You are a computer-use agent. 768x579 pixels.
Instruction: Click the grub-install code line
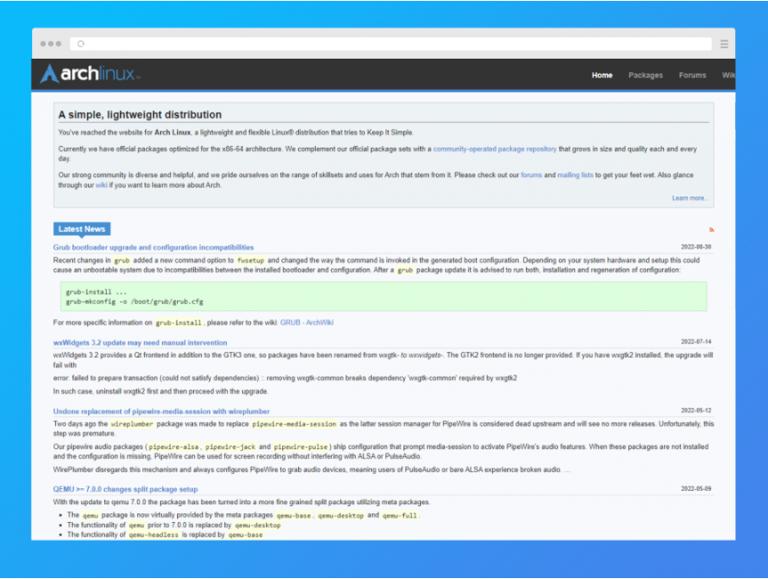click(x=96, y=292)
